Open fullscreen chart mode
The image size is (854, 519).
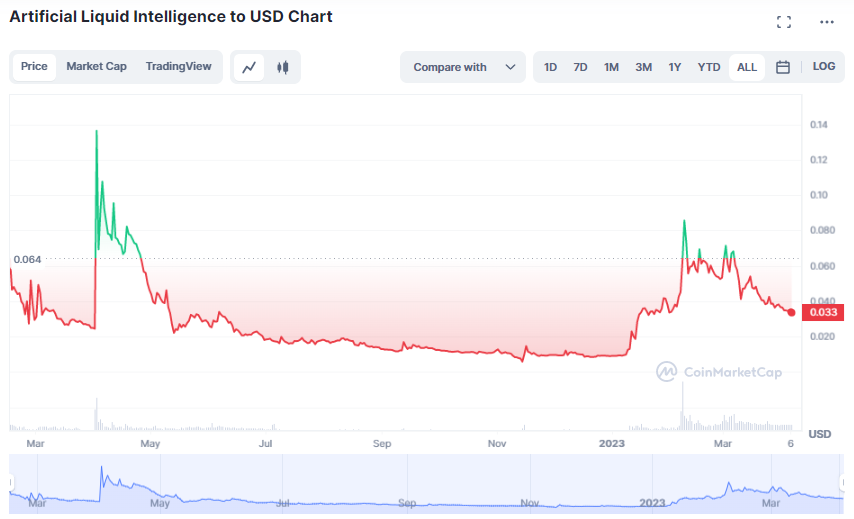point(784,22)
